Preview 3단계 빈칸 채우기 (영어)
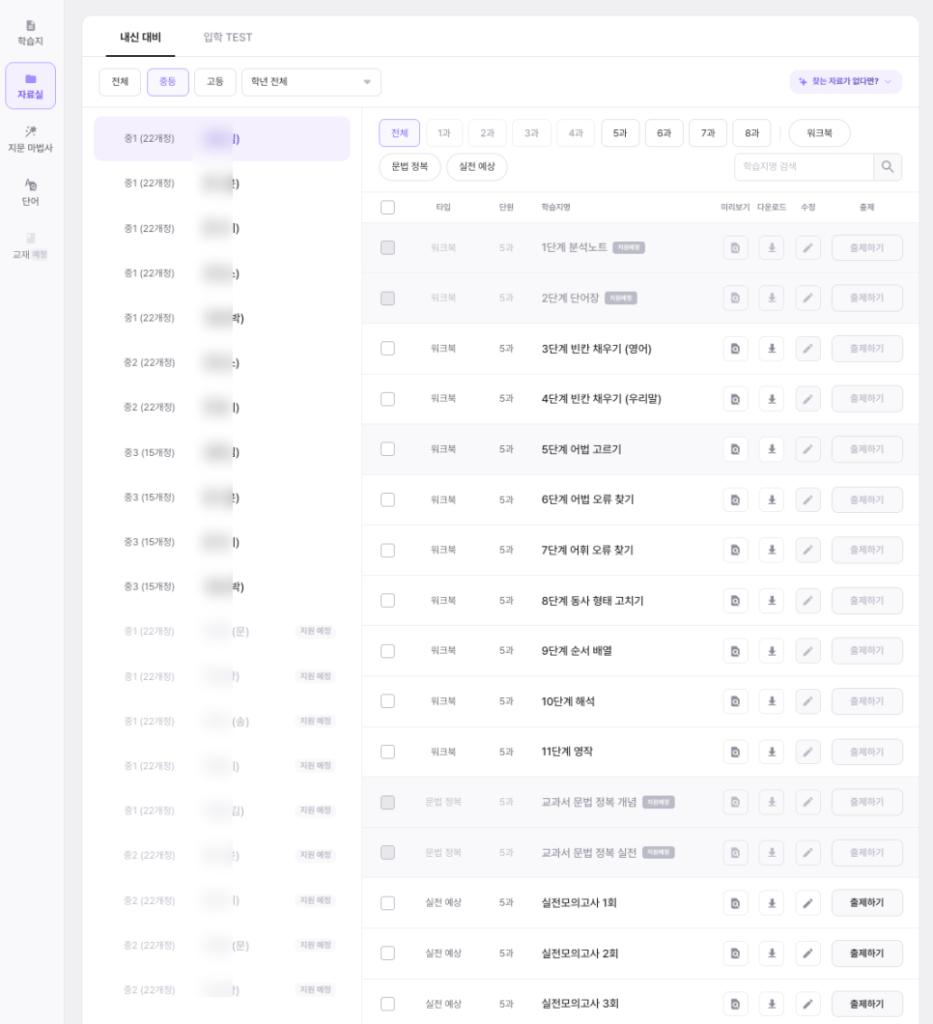The width and height of the screenshot is (933, 1024). pos(735,349)
